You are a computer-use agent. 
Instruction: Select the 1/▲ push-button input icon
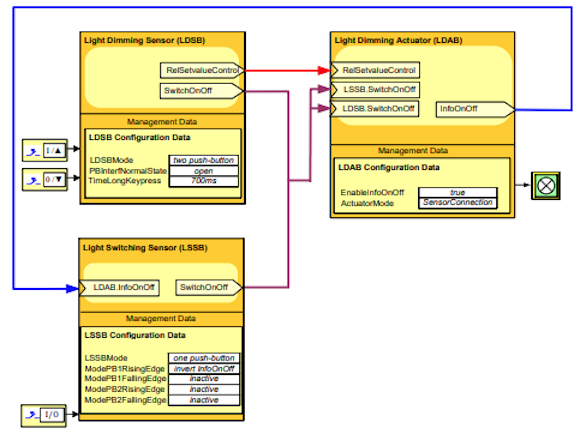[x=45, y=150]
